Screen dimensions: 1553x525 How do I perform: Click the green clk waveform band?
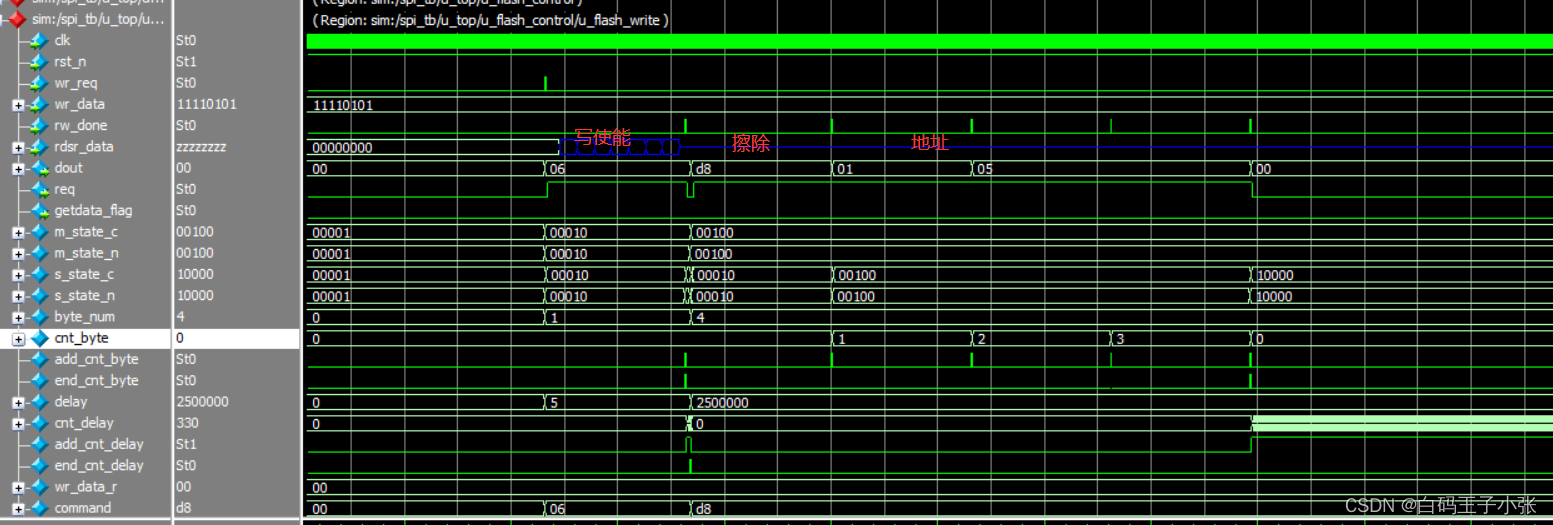[x=929, y=41]
